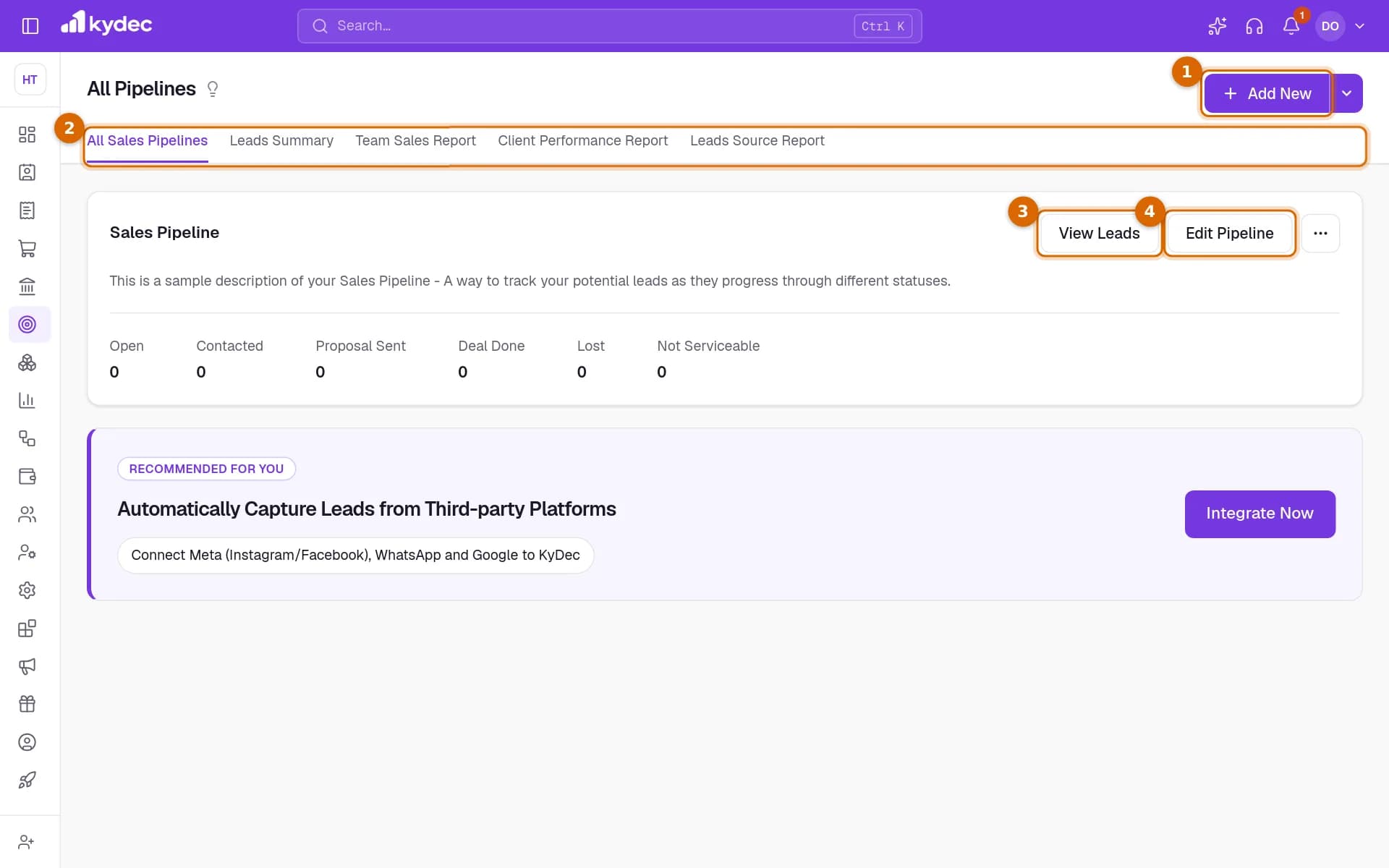1389x868 pixels.
Task: Switch to Team Sales Report tab
Action: coord(415,140)
